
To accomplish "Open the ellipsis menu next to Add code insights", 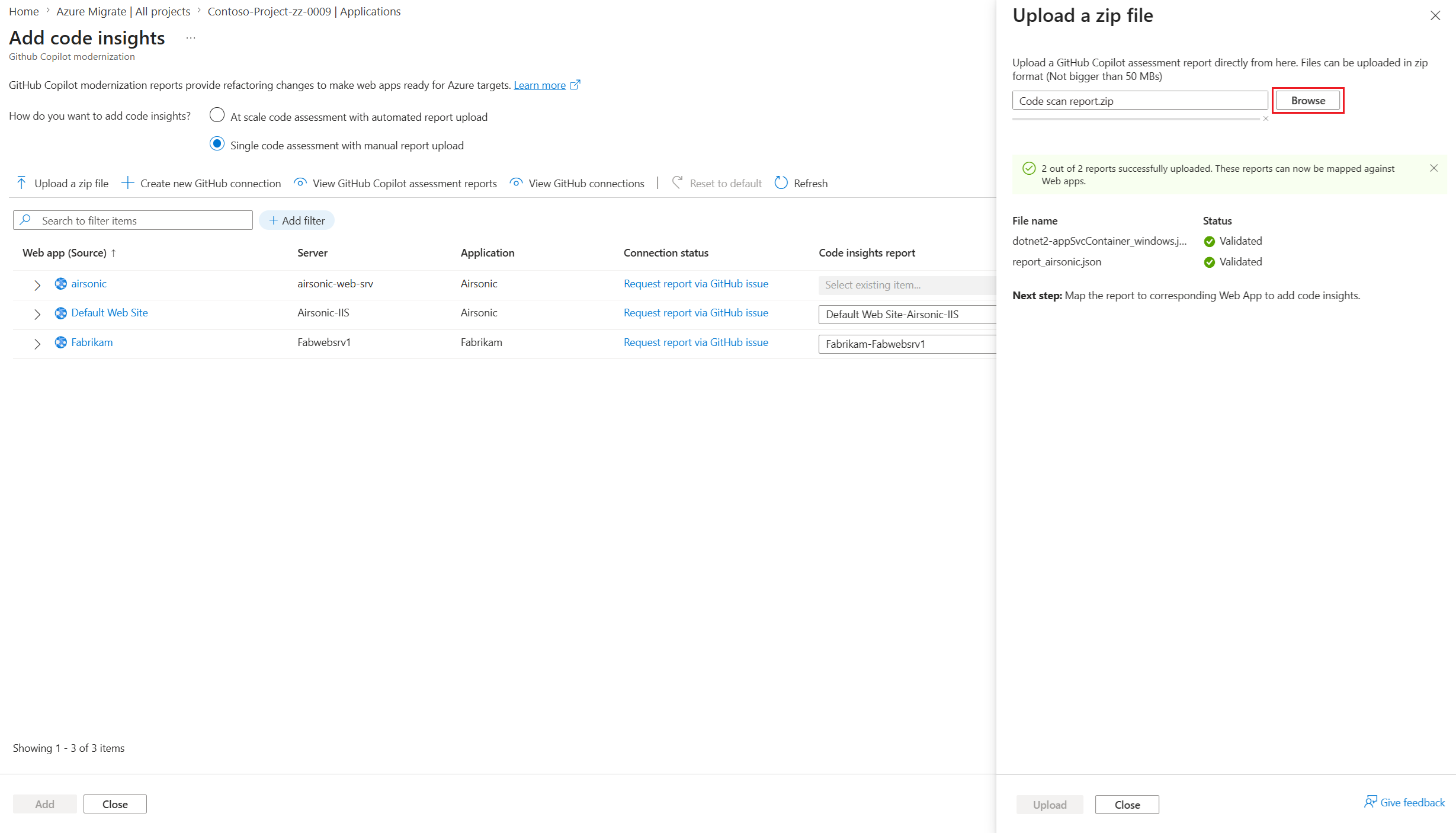I will 191,38.
